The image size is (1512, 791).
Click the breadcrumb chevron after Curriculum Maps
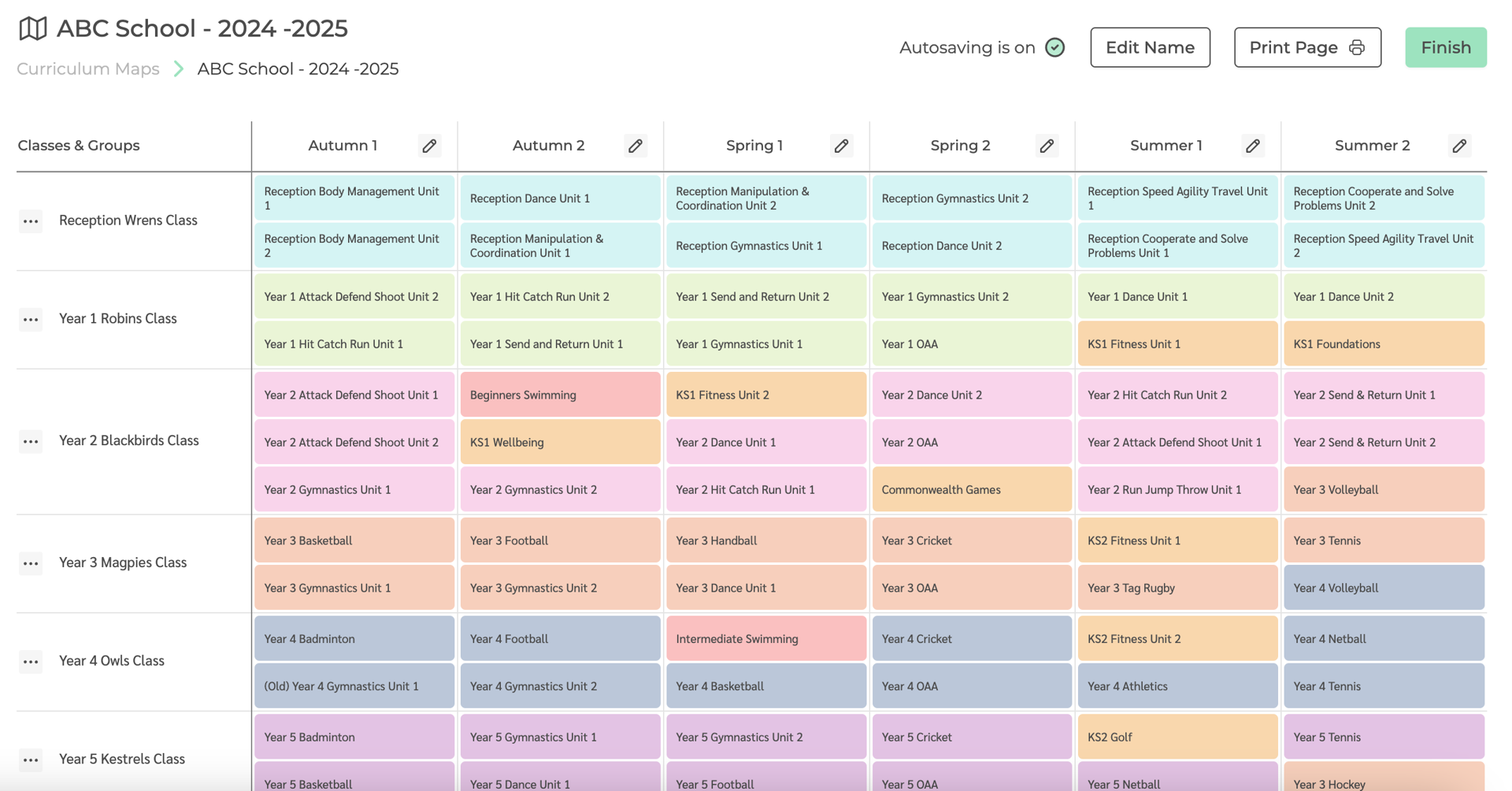(x=180, y=69)
